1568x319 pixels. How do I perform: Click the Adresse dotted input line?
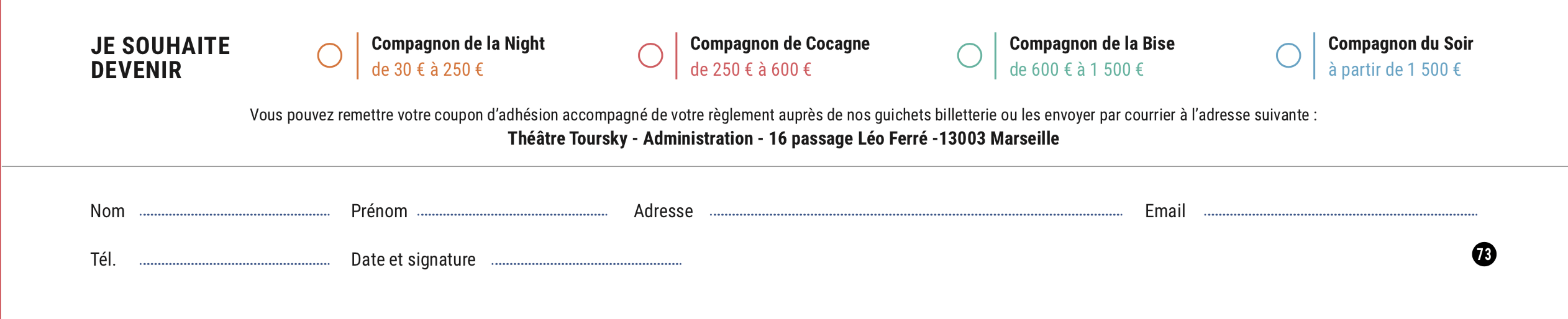(x=916, y=214)
